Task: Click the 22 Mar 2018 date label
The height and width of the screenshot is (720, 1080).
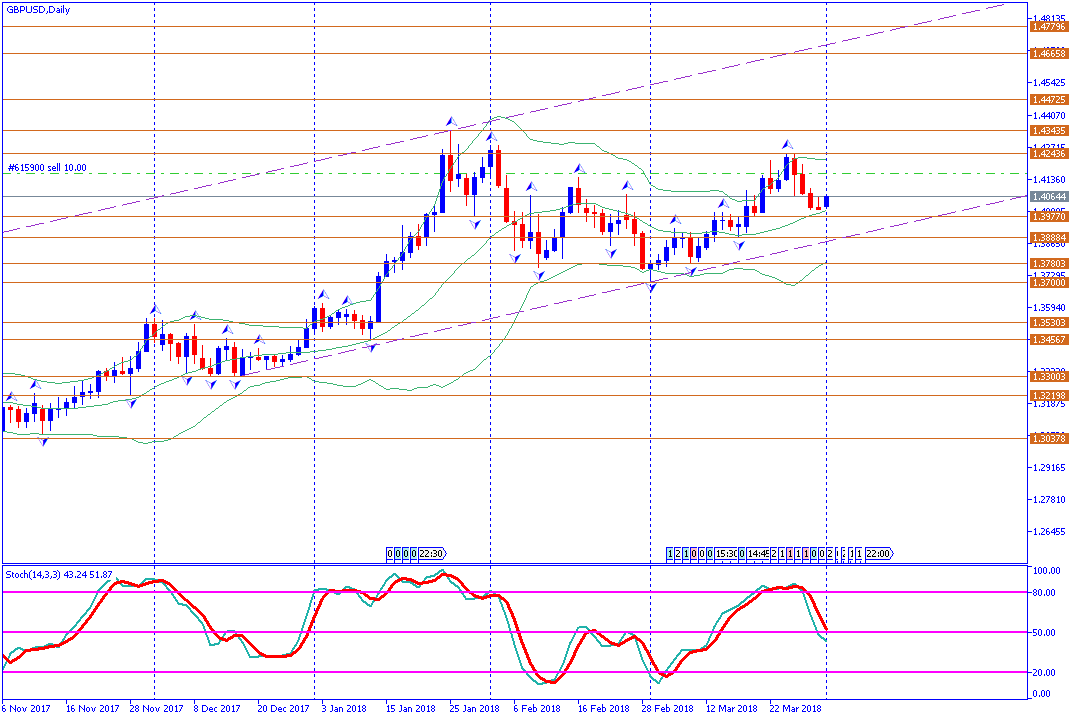Action: pos(796,708)
